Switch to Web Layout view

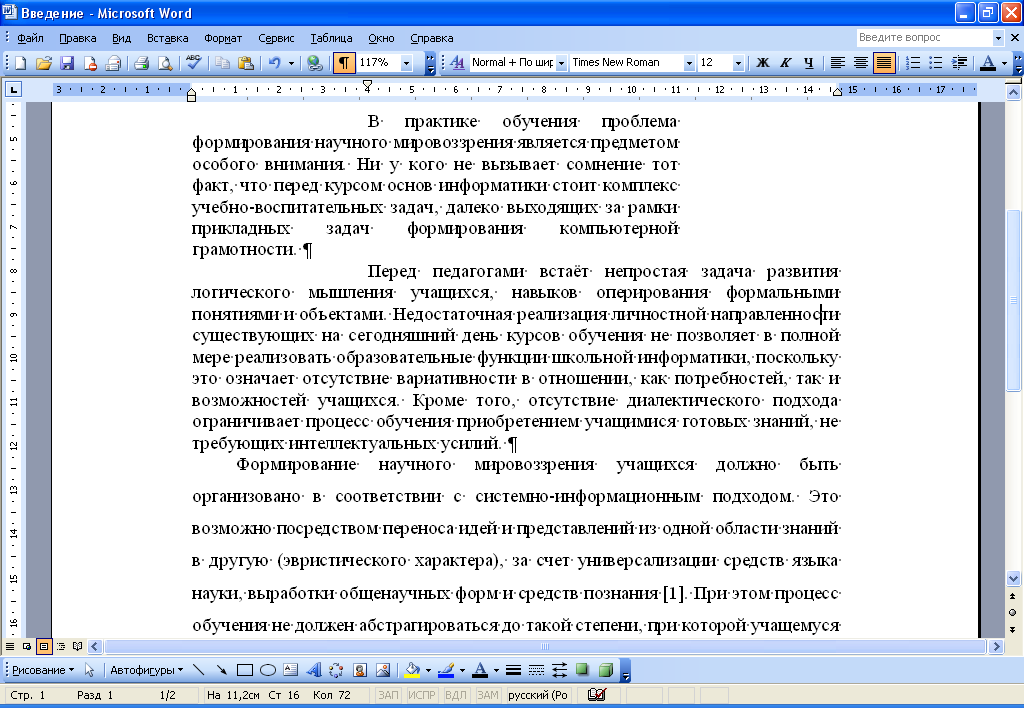click(x=27, y=647)
